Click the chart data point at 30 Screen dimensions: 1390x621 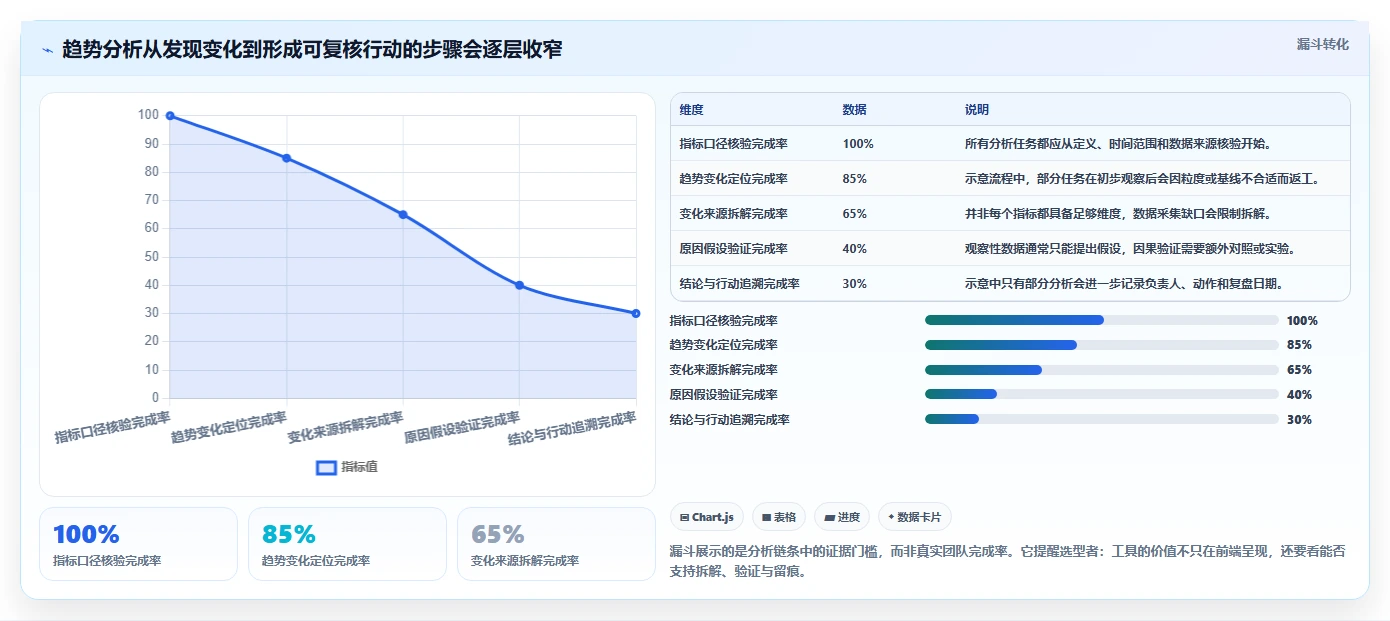pyautogui.click(x=636, y=313)
